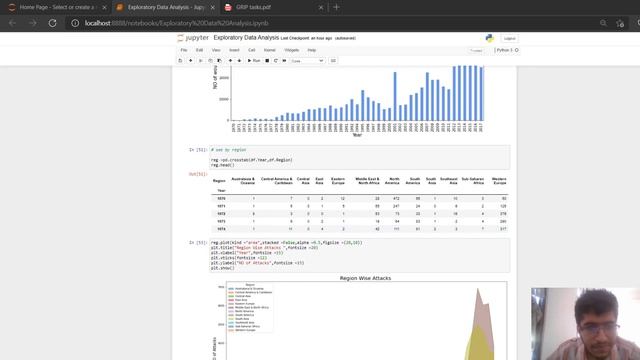Go forward in browser history
640x360 pixels.
[33, 23]
